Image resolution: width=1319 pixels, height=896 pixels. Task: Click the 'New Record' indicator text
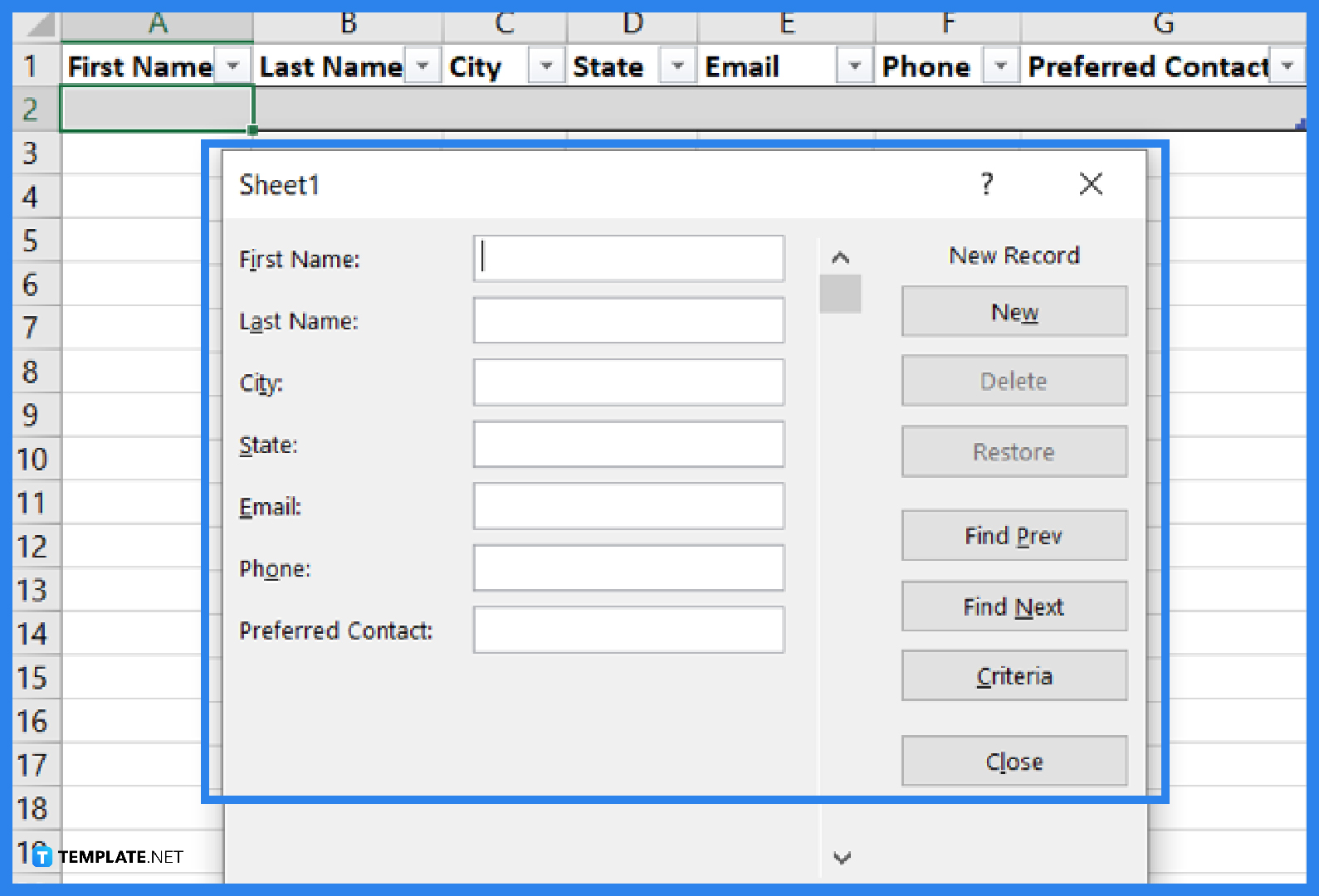tap(1014, 255)
